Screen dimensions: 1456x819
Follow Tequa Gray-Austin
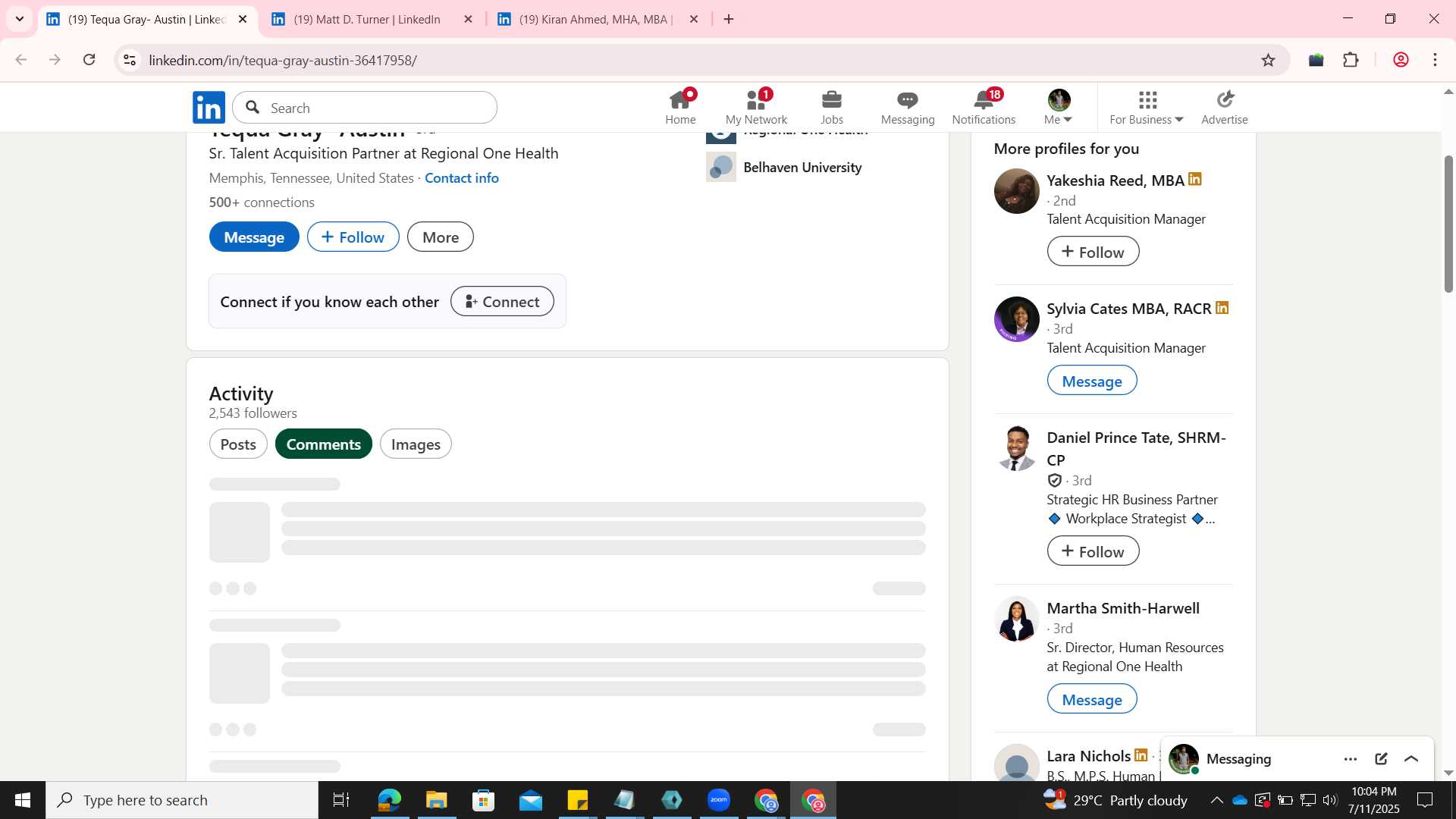353,237
